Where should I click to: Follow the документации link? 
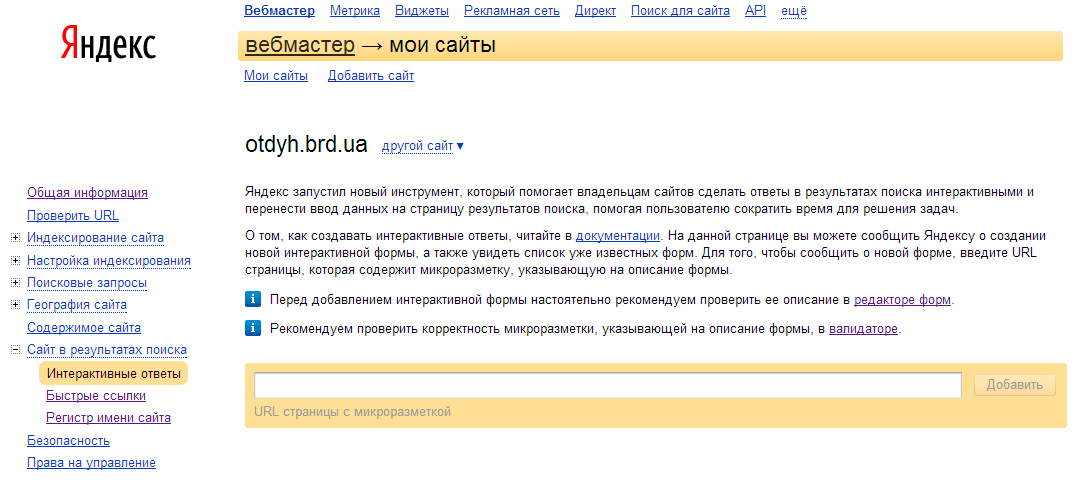click(618, 235)
